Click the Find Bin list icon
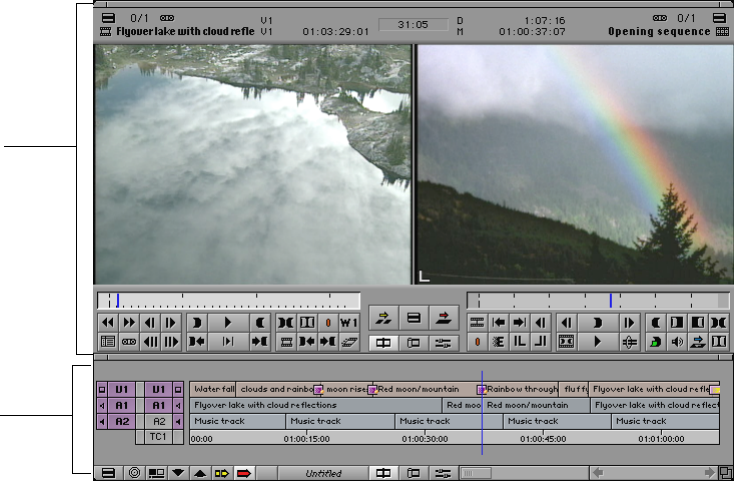Image resolution: width=734 pixels, height=481 pixels. click(x=108, y=342)
